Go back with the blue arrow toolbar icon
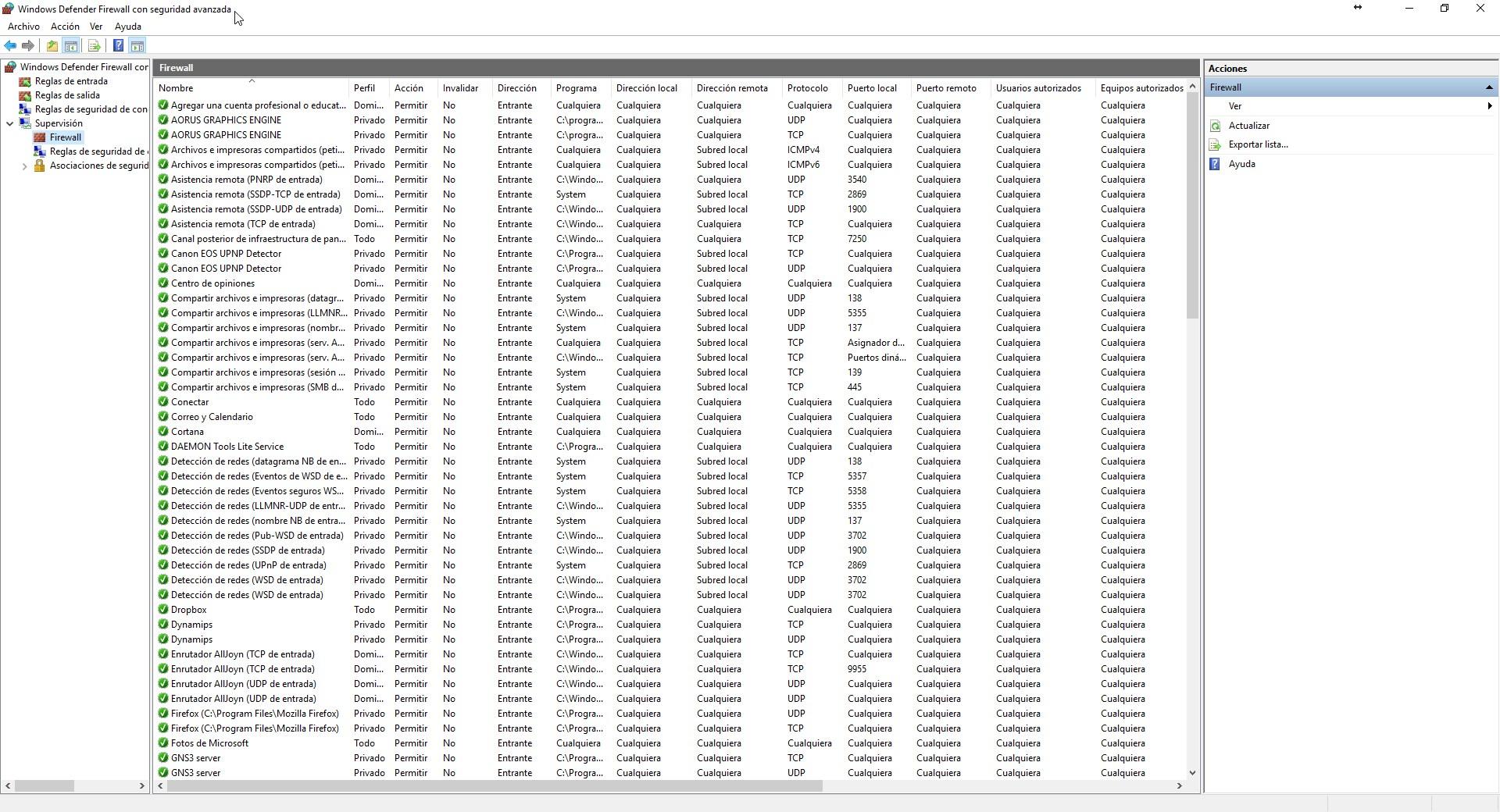The image size is (1500, 812). pyautogui.click(x=10, y=46)
